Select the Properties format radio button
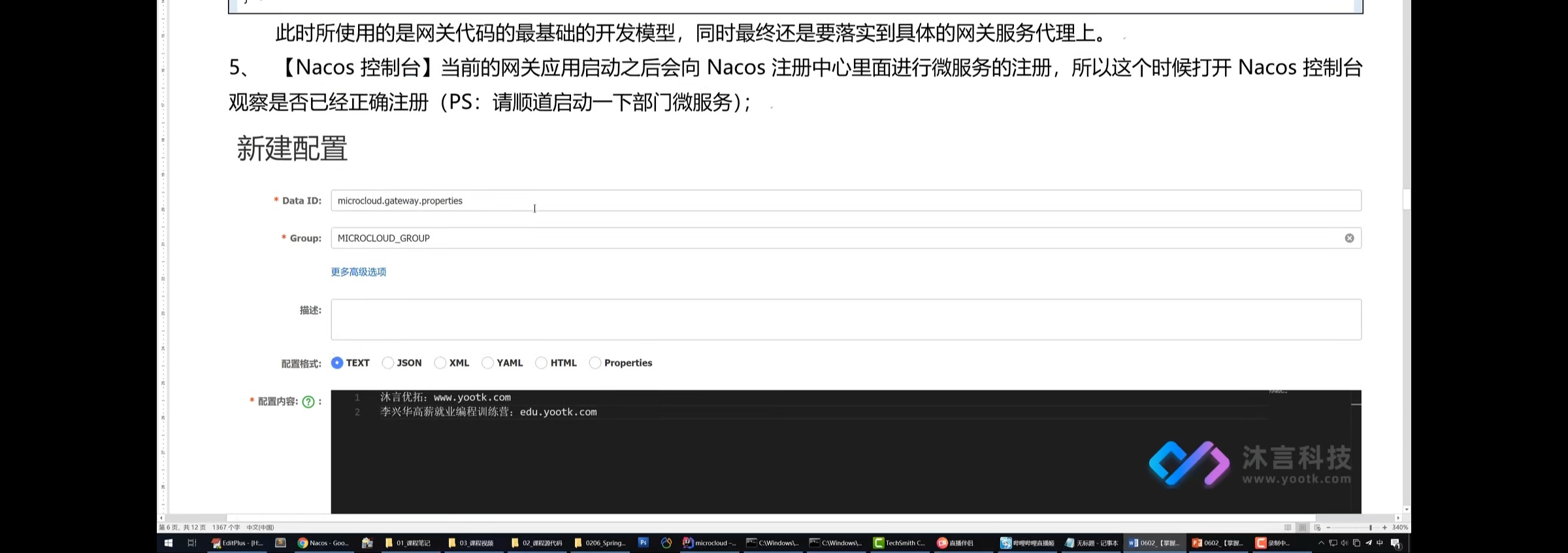Screen dimensions: 1568x553 pyautogui.click(x=595, y=363)
